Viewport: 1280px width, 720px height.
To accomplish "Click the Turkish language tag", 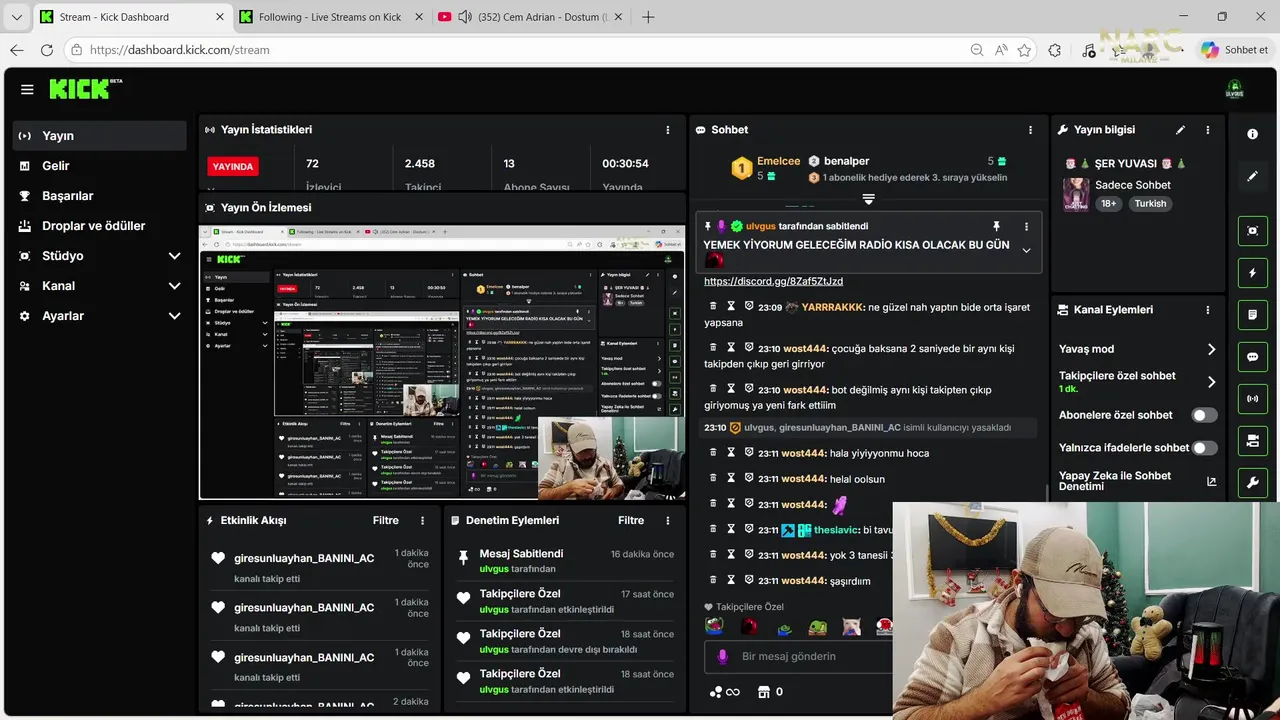I will pyautogui.click(x=1150, y=203).
